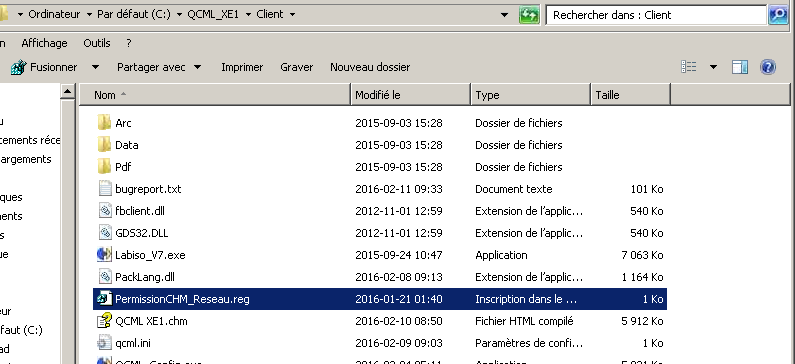795x364 pixels.
Task: Open the ? help menu
Action: tap(129, 43)
